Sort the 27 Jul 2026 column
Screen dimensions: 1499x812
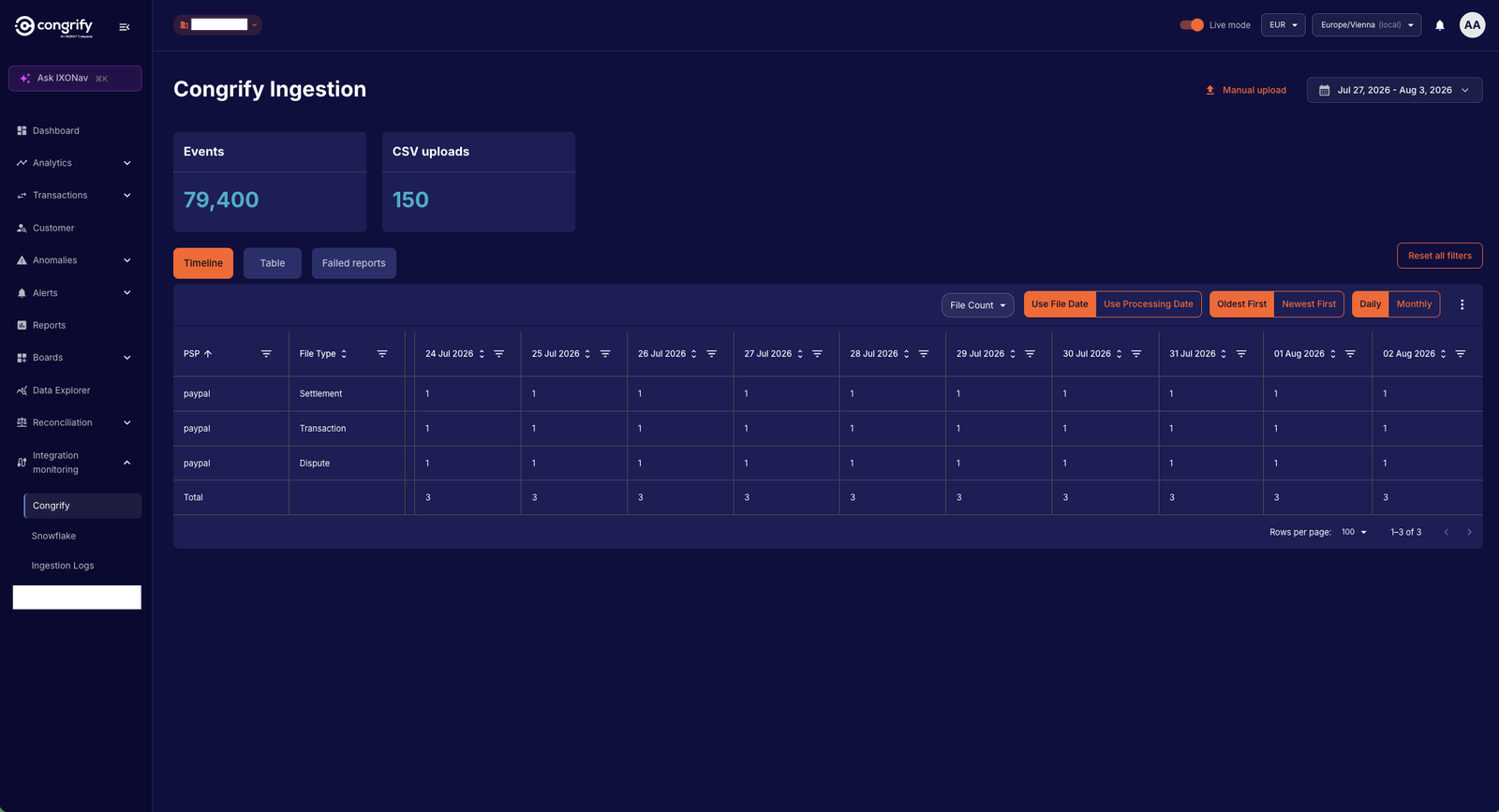(800, 354)
